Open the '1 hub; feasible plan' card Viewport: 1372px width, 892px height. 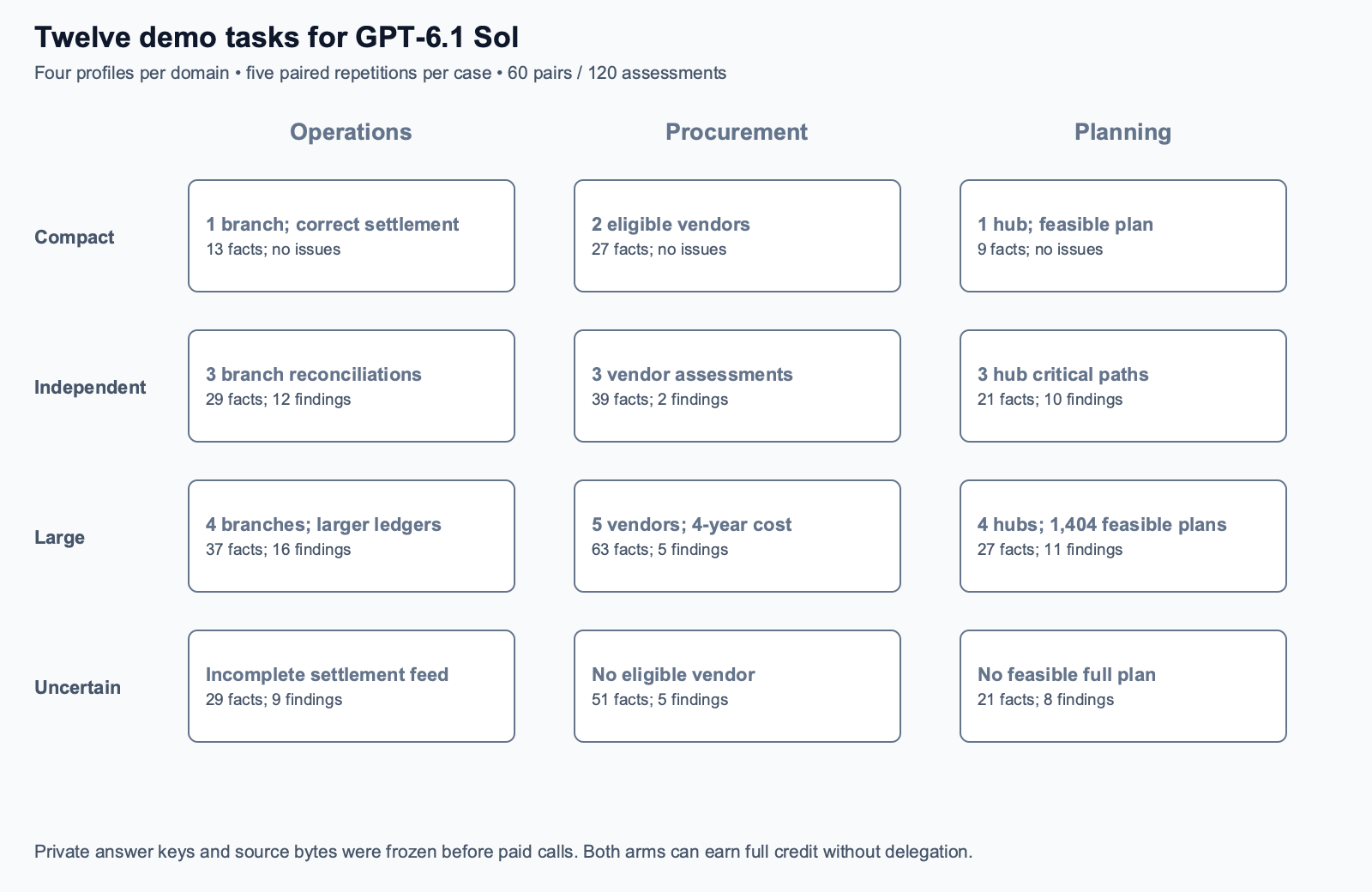[1123, 236]
